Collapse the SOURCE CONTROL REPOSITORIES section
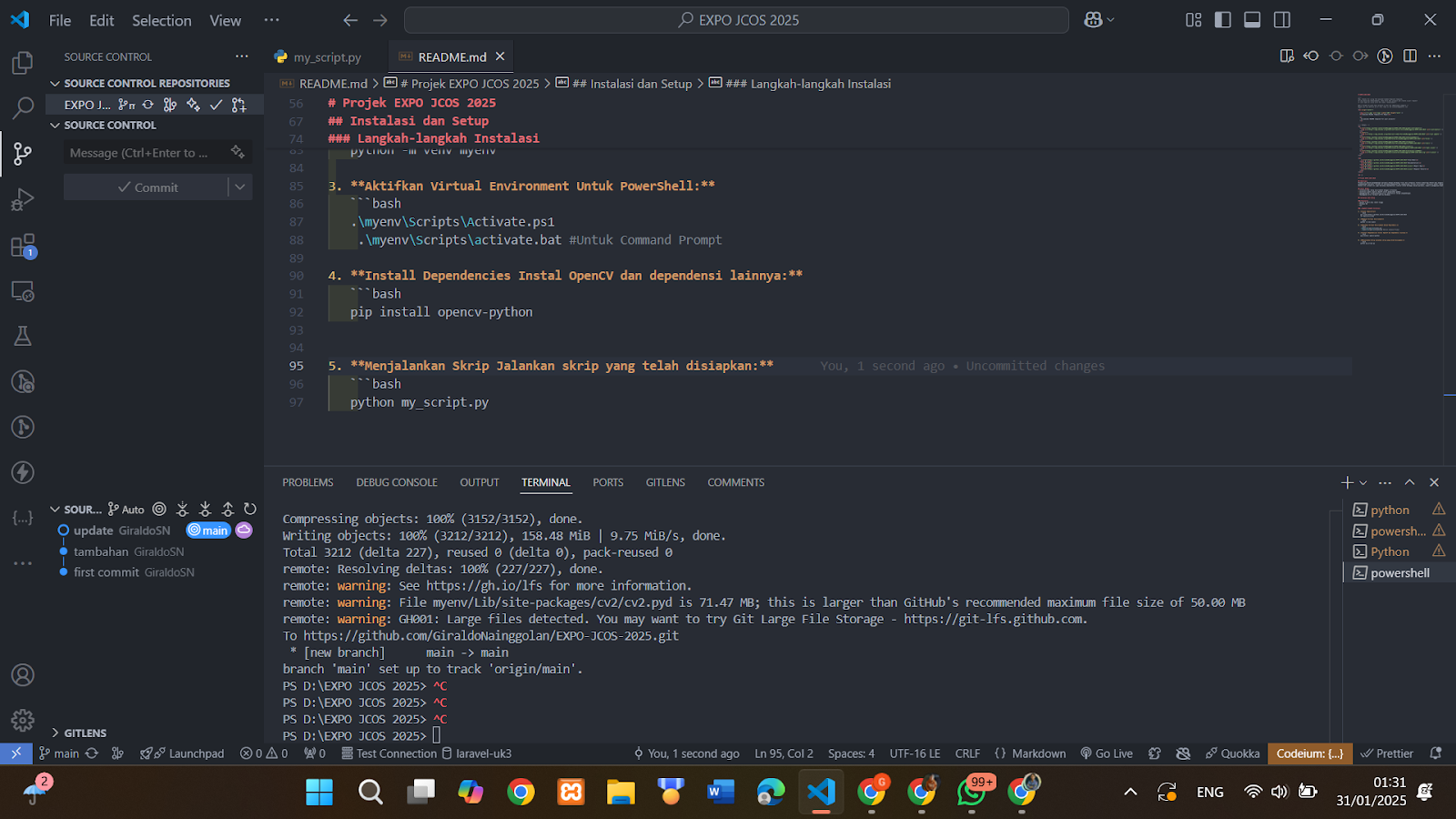The width and height of the screenshot is (1456, 819). (55, 83)
